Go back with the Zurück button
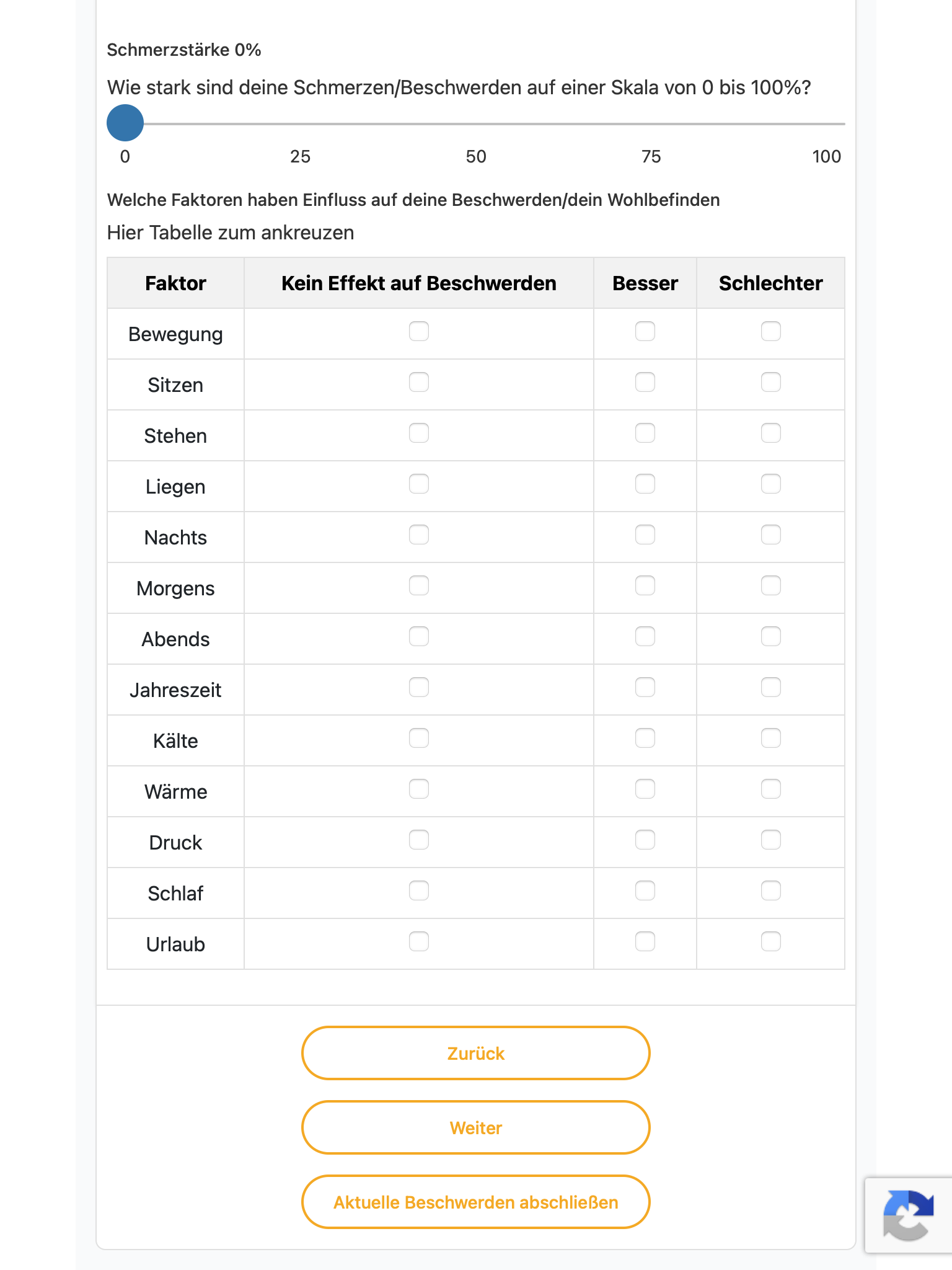The width and height of the screenshot is (952, 1270). point(476,1053)
